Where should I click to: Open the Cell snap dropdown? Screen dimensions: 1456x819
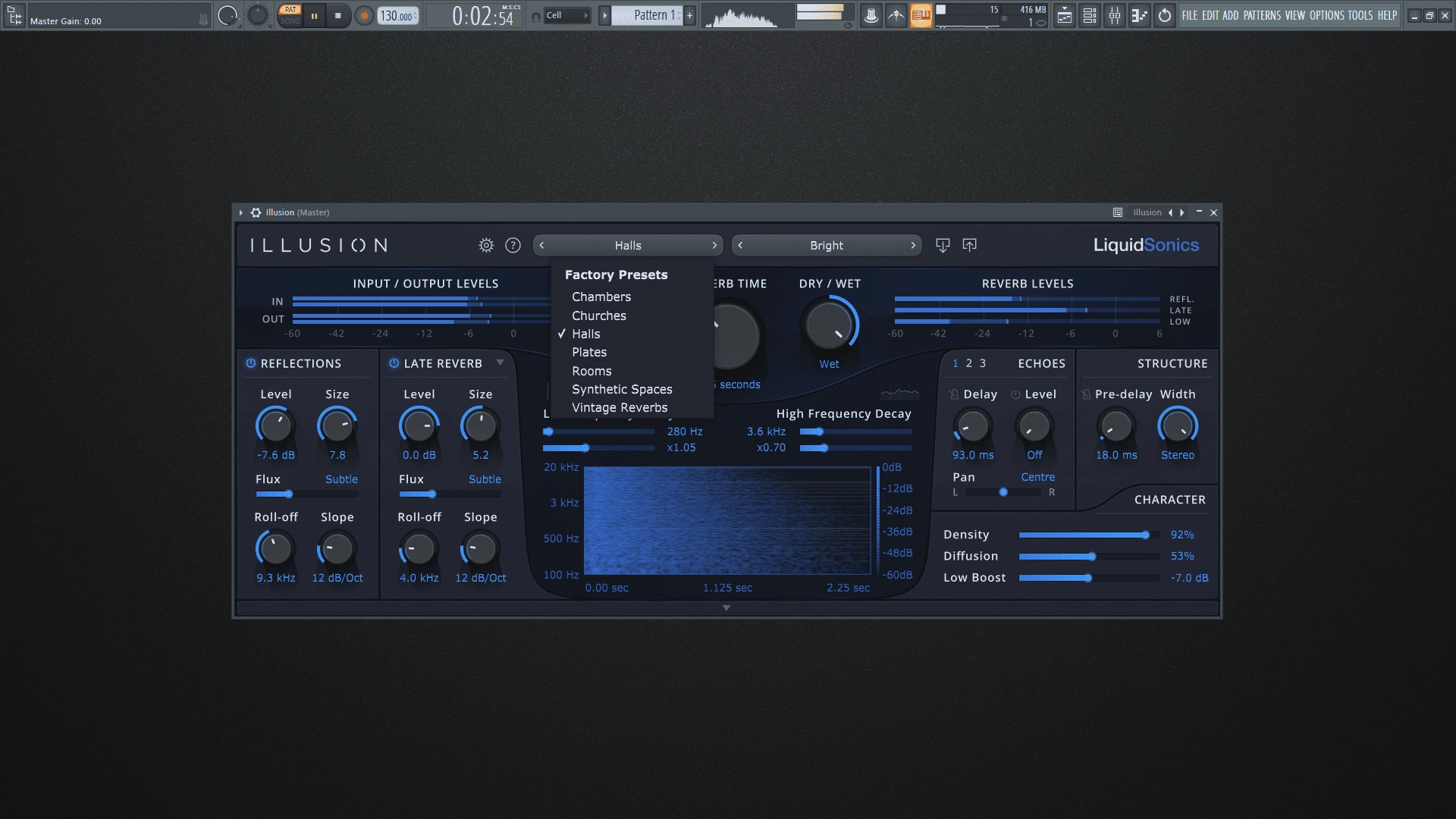567,15
